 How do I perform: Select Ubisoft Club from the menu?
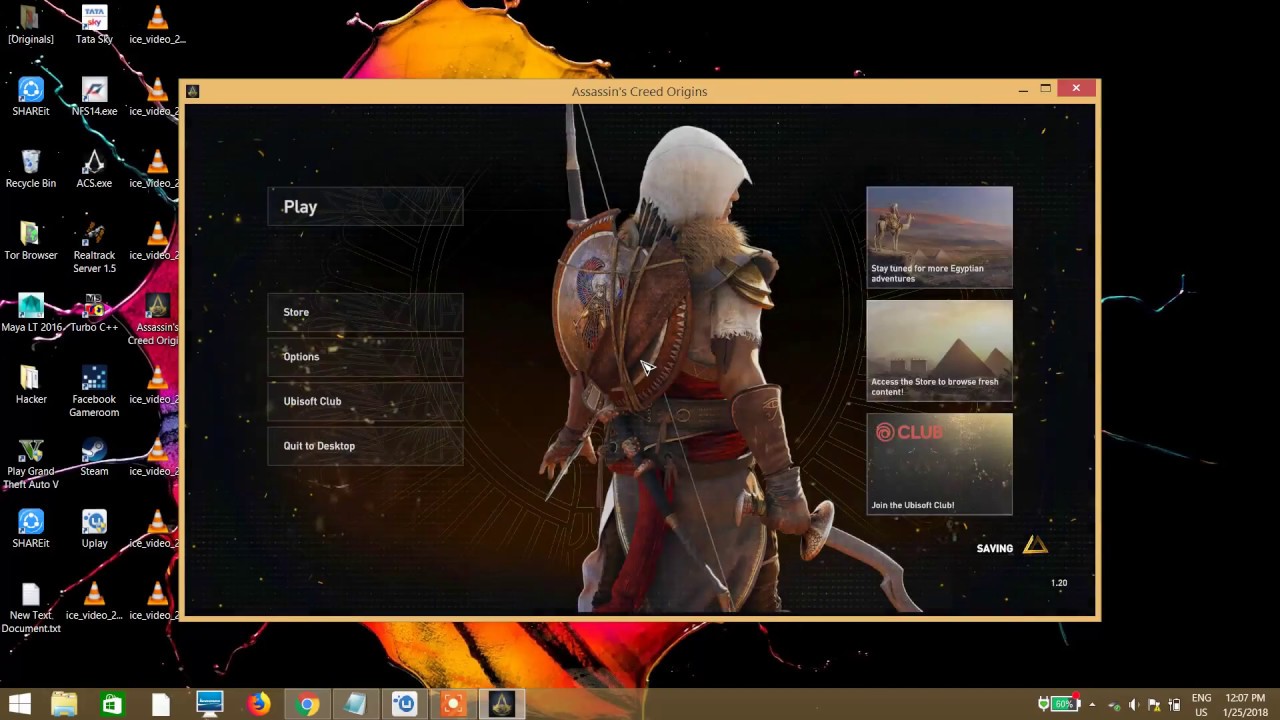[x=365, y=401]
